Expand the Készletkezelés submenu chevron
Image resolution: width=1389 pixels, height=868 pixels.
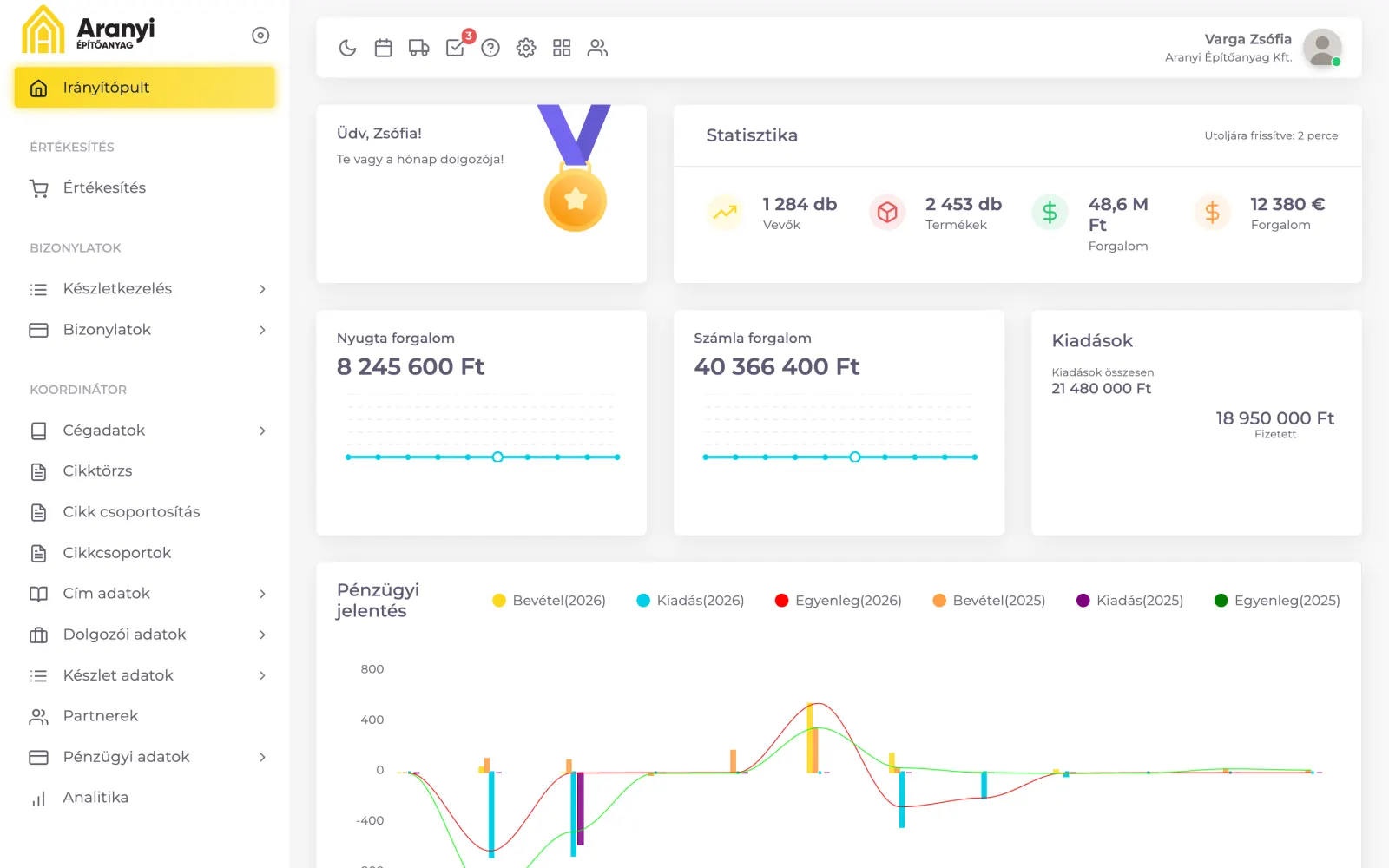262,289
